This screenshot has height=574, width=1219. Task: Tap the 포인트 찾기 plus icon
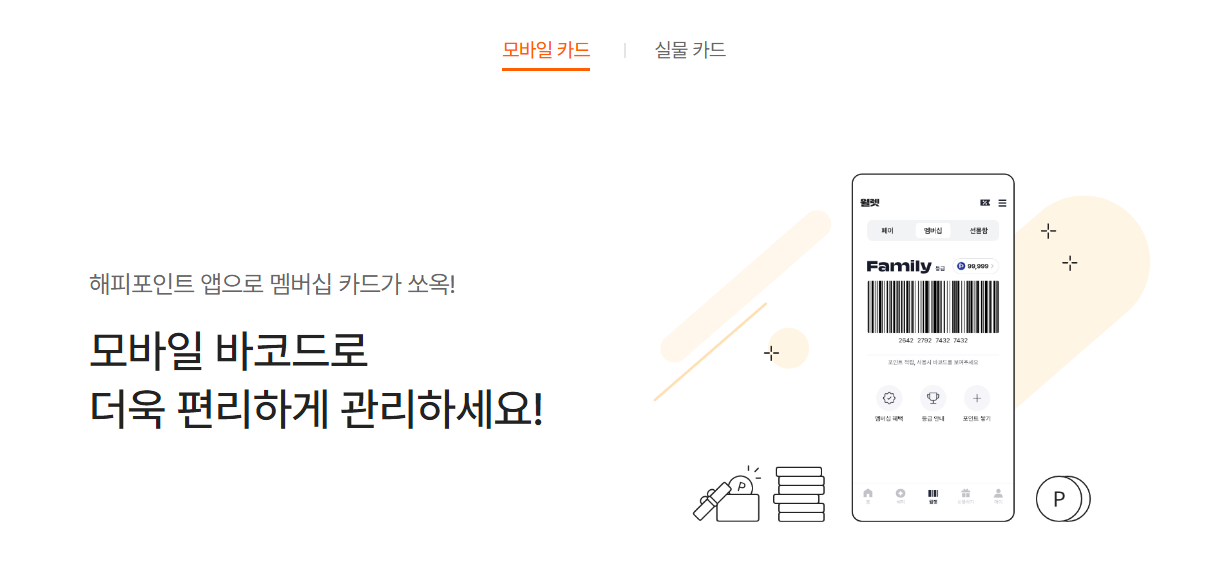[x=977, y=398]
